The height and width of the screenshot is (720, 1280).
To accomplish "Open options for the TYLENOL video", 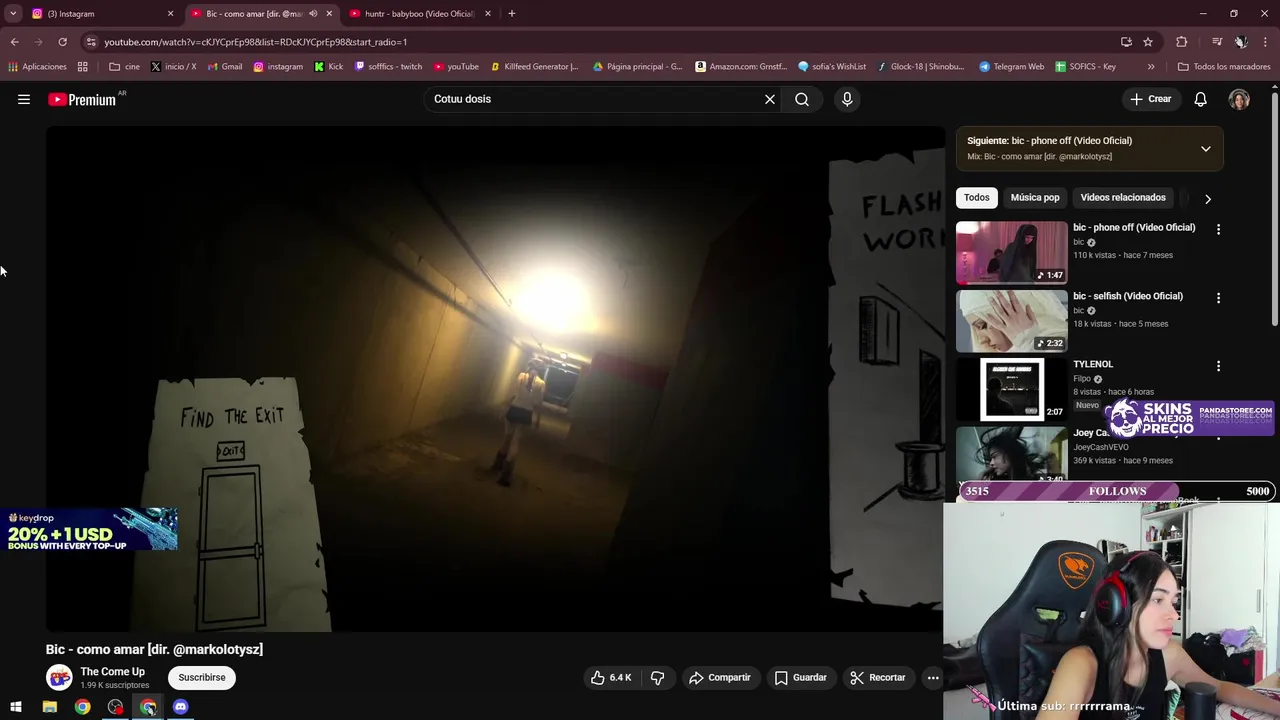I will coord(1218,366).
